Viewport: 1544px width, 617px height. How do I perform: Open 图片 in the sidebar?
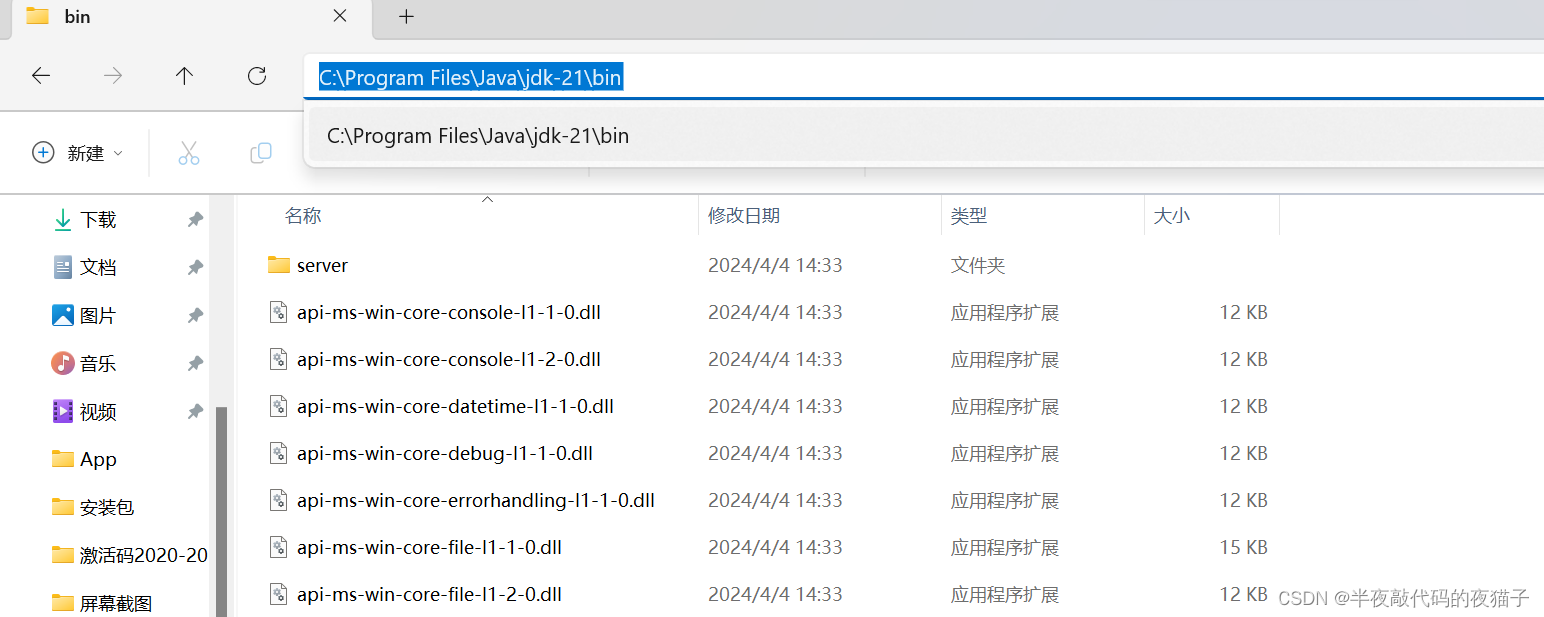click(98, 315)
